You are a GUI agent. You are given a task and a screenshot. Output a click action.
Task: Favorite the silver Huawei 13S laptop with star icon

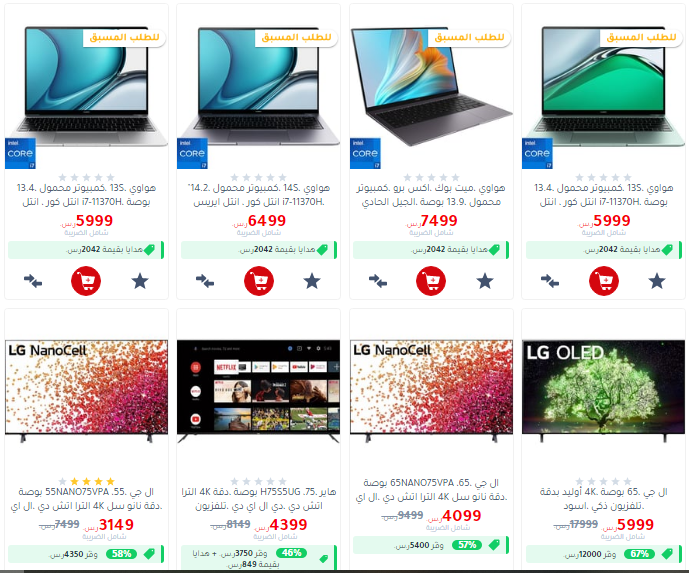[140, 281]
